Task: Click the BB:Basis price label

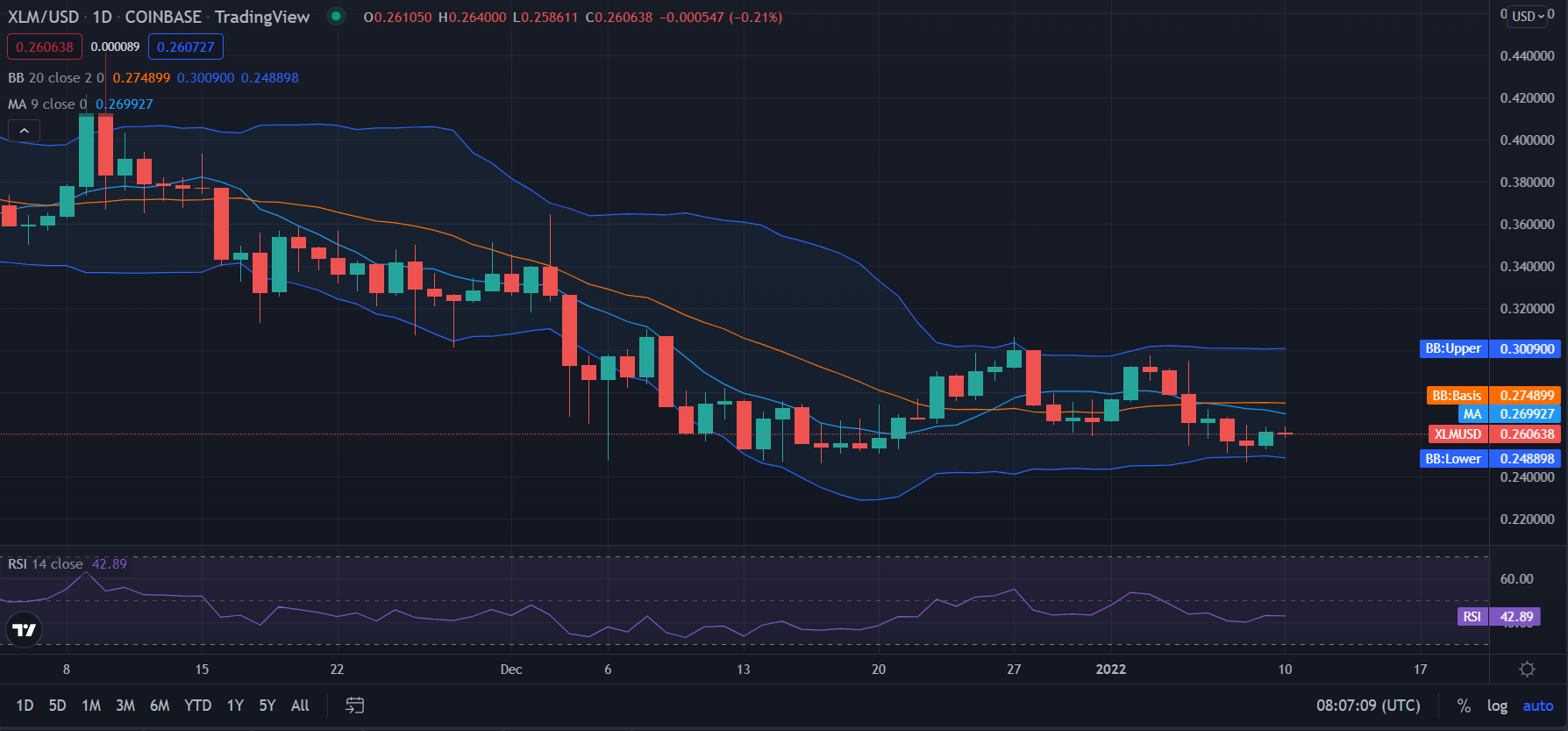Action: click(1494, 395)
